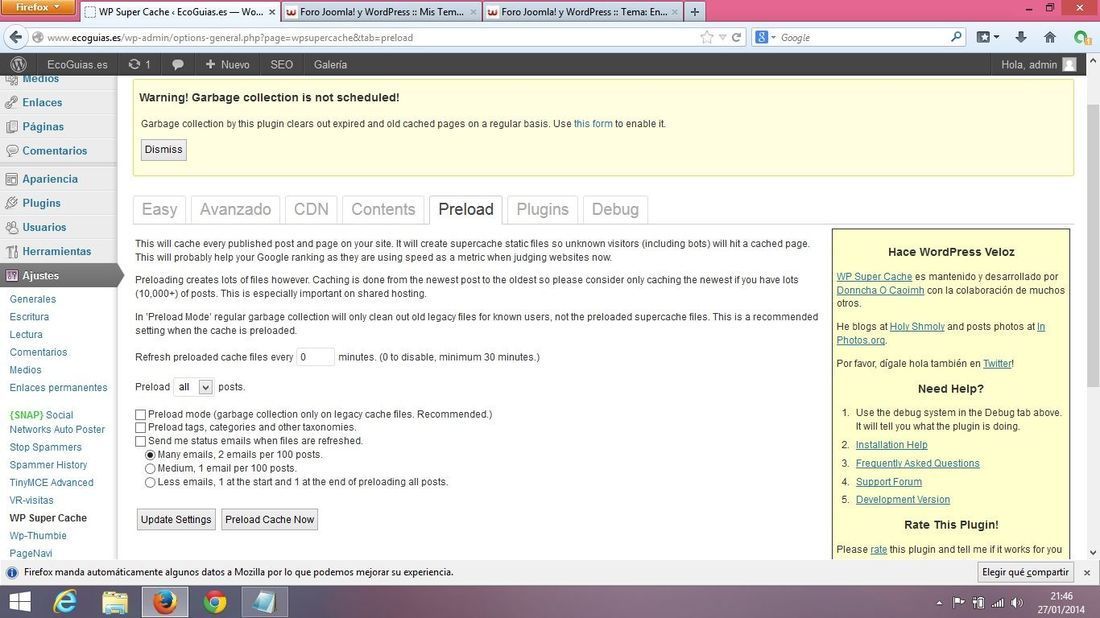
Task: Check Send me status emails option
Action: pyautogui.click(x=140, y=441)
